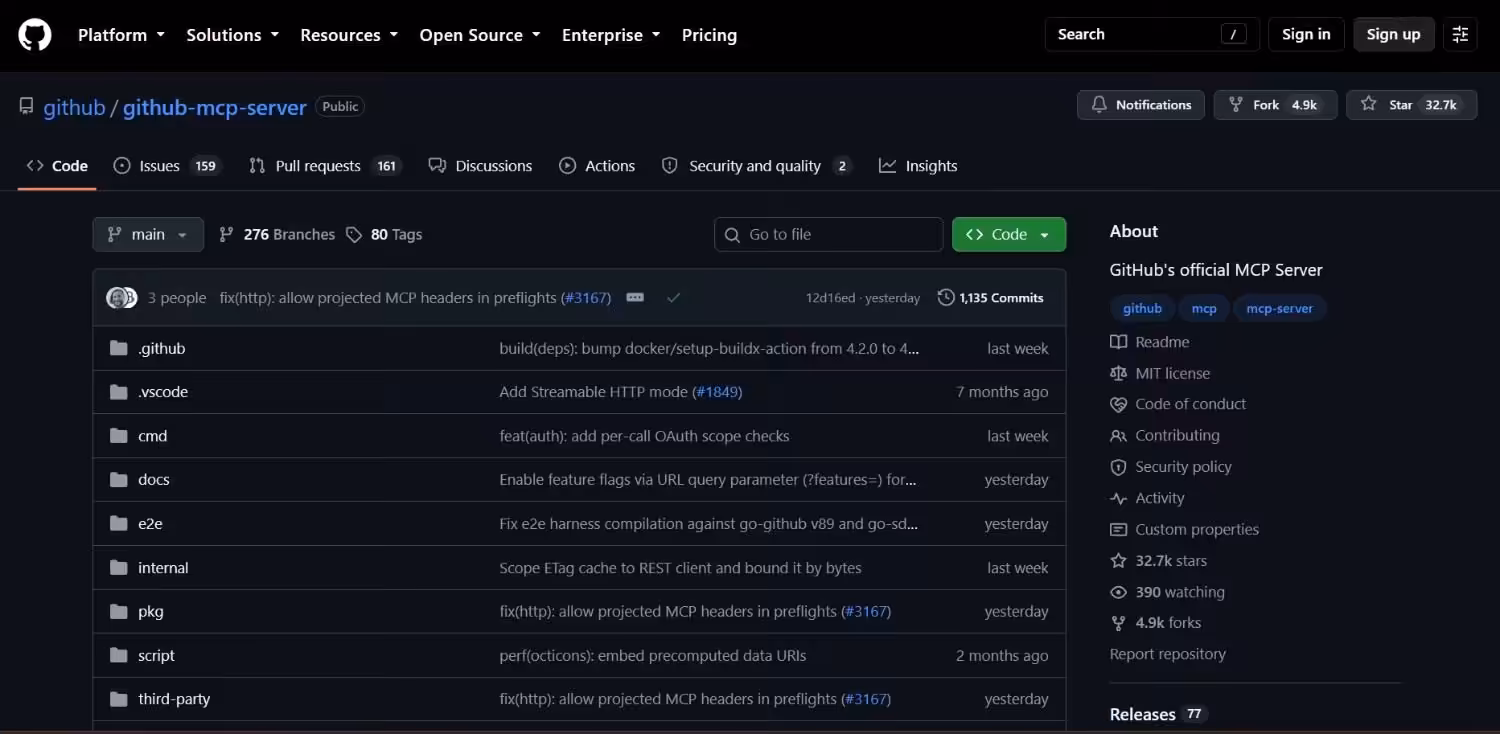Click the header Search box

tap(1152, 34)
